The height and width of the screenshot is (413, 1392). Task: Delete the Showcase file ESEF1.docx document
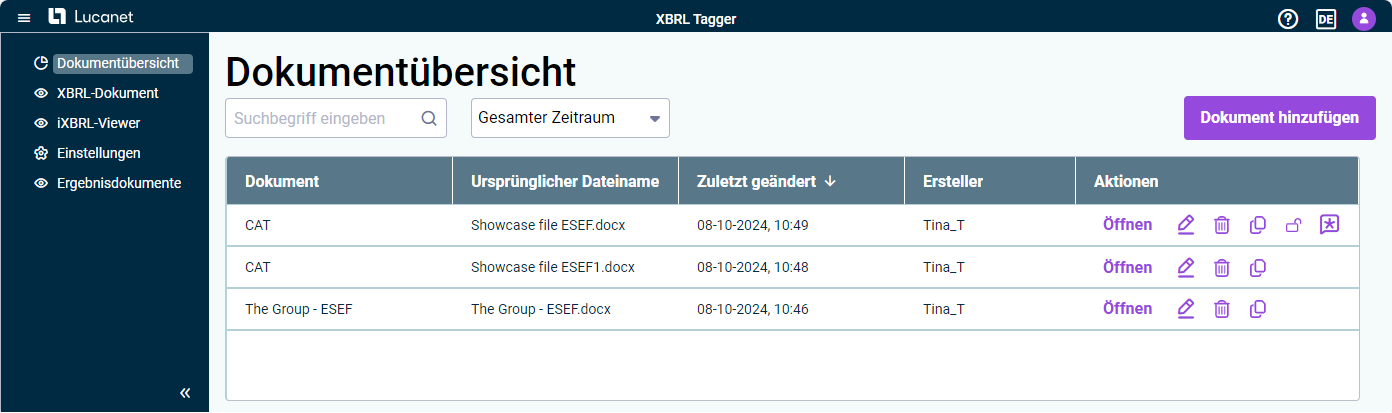click(1222, 267)
